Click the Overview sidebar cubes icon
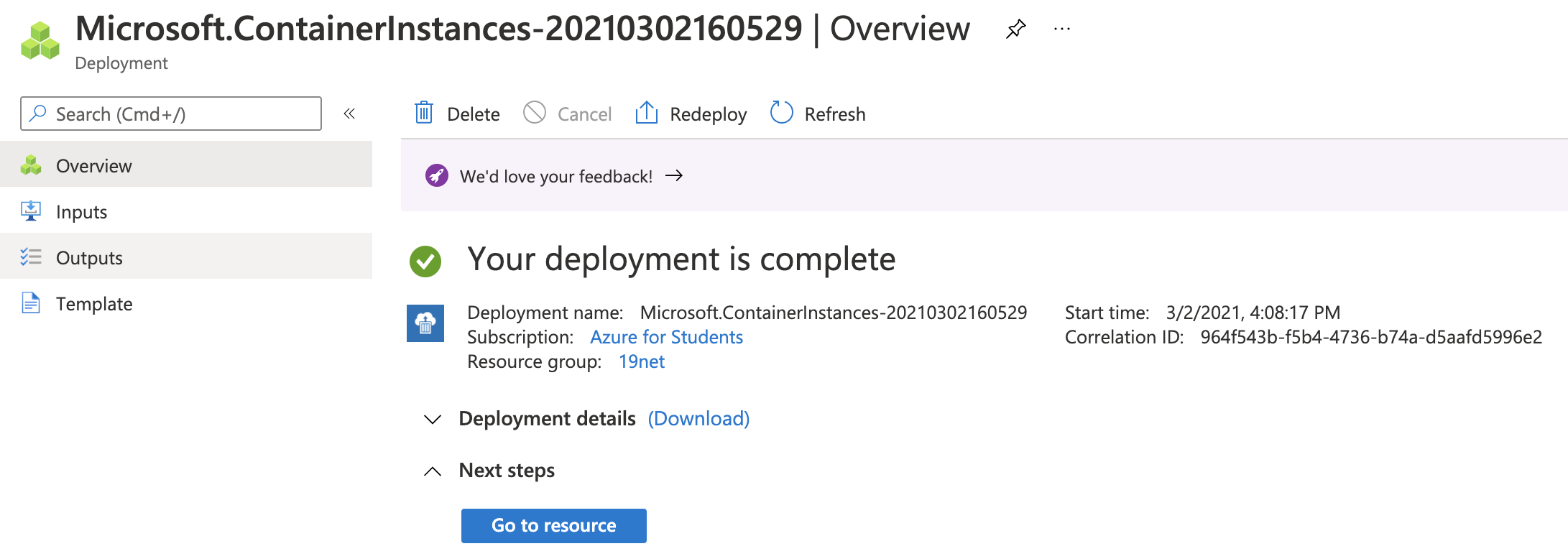The image size is (1568, 559). click(x=31, y=165)
